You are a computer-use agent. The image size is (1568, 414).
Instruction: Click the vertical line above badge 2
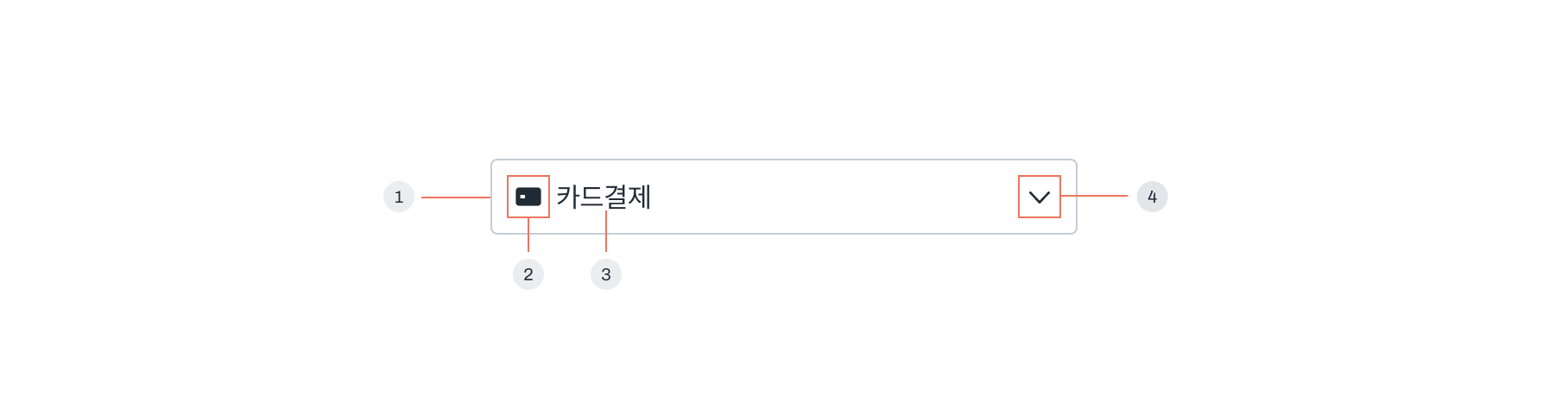click(x=528, y=235)
